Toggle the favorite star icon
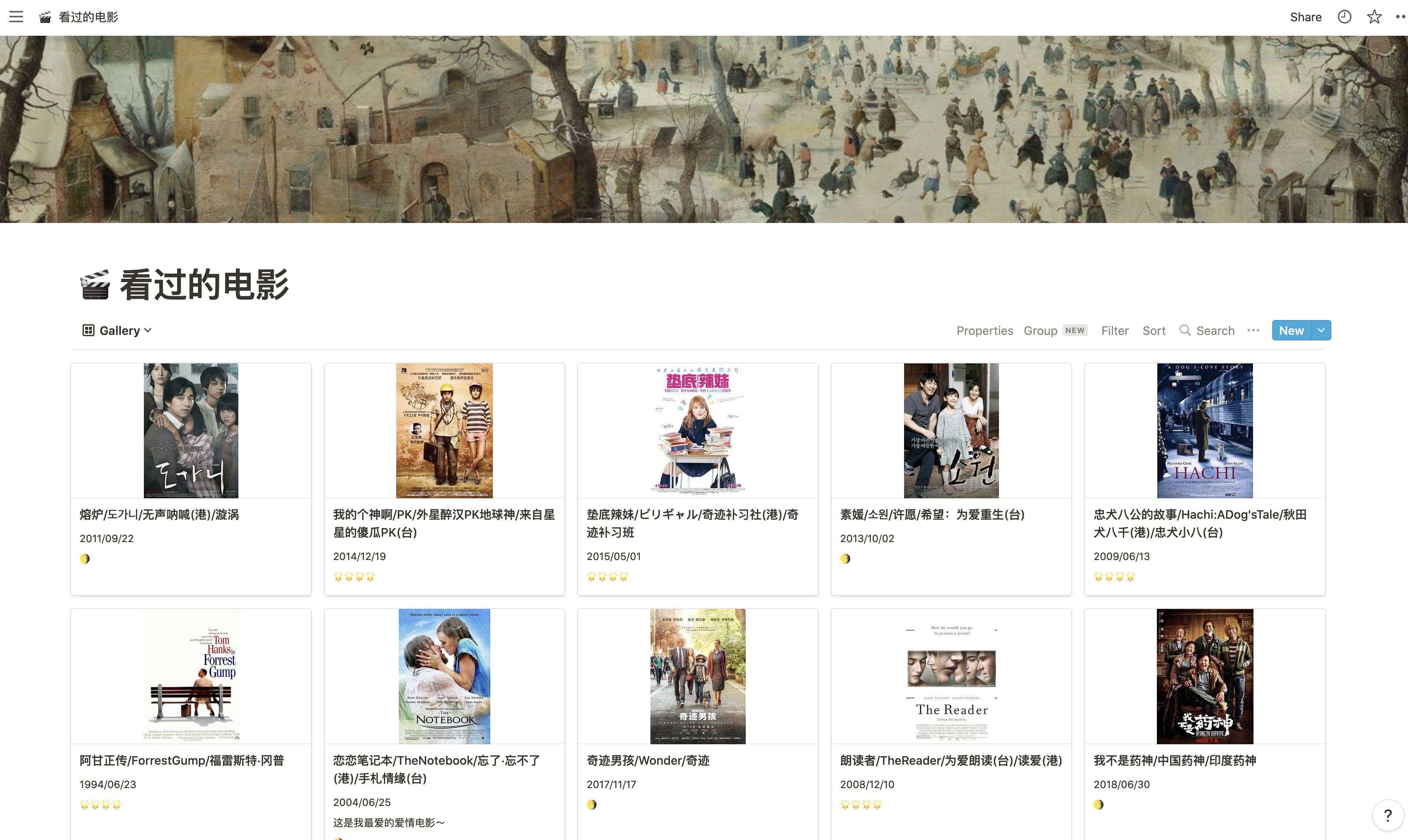Viewport: 1408px width, 840px height. [1374, 17]
